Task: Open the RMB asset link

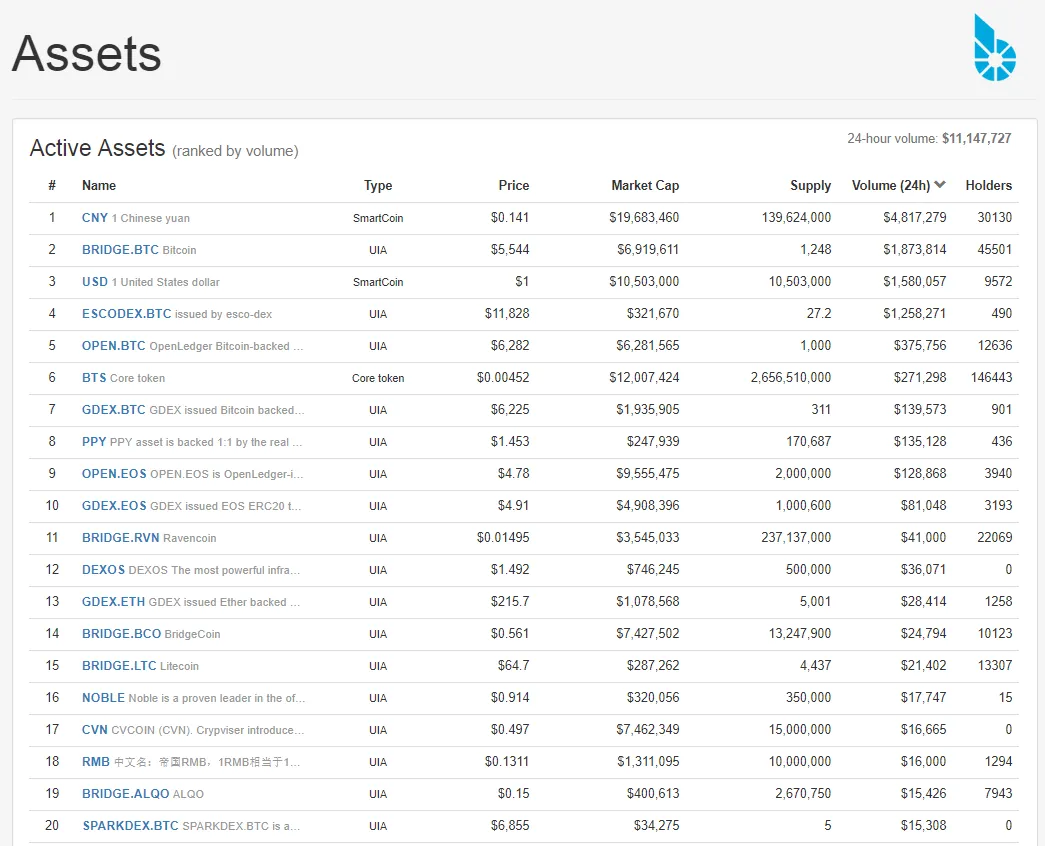Action: (96, 761)
